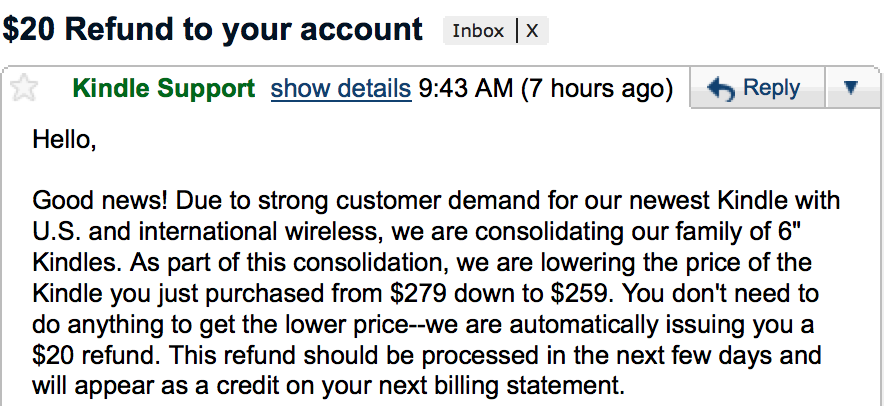Click the Kindle Support sender name

click(164, 89)
